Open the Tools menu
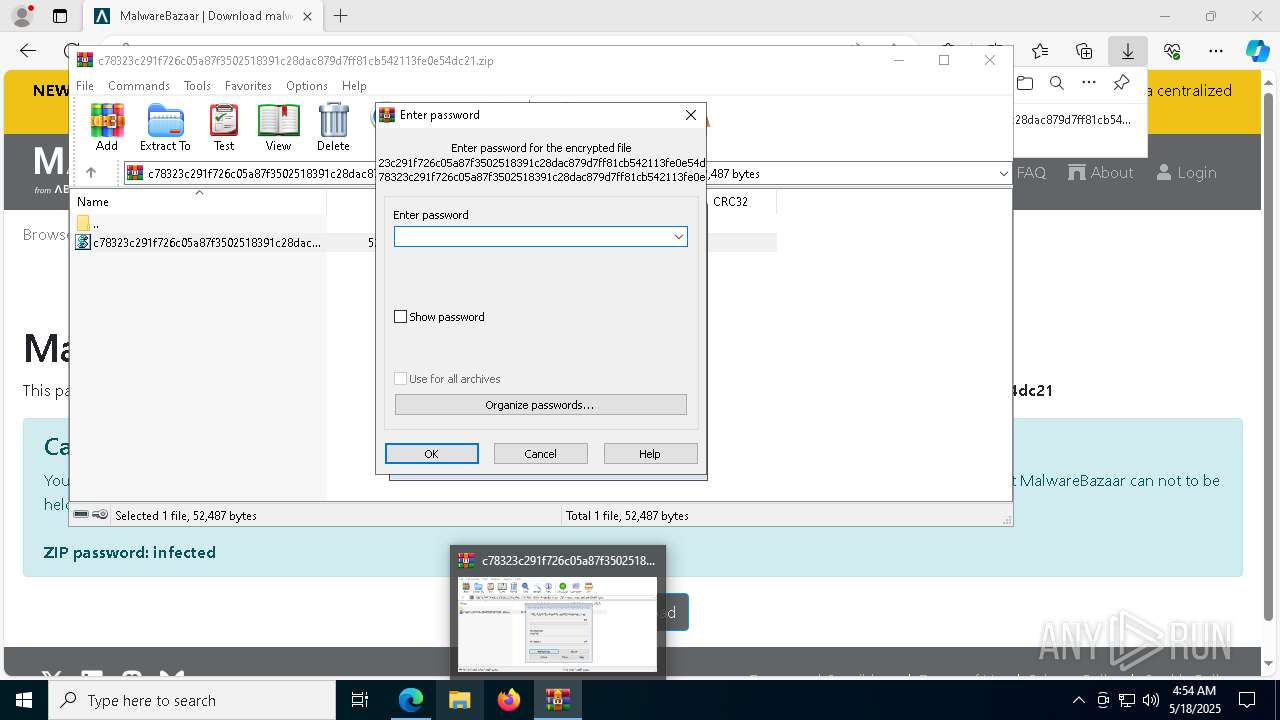Viewport: 1280px width, 720px height. coord(197,86)
